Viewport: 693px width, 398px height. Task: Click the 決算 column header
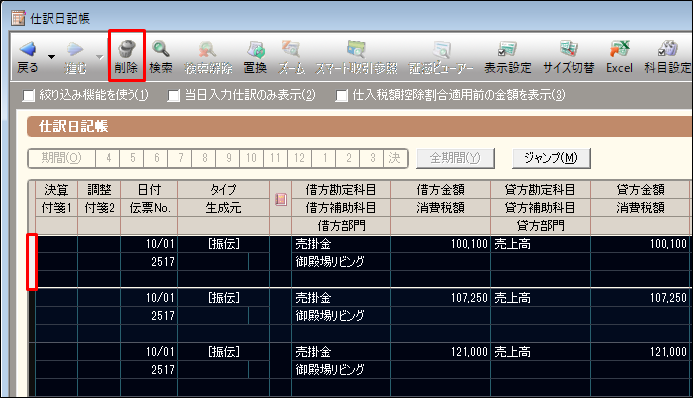point(56,190)
